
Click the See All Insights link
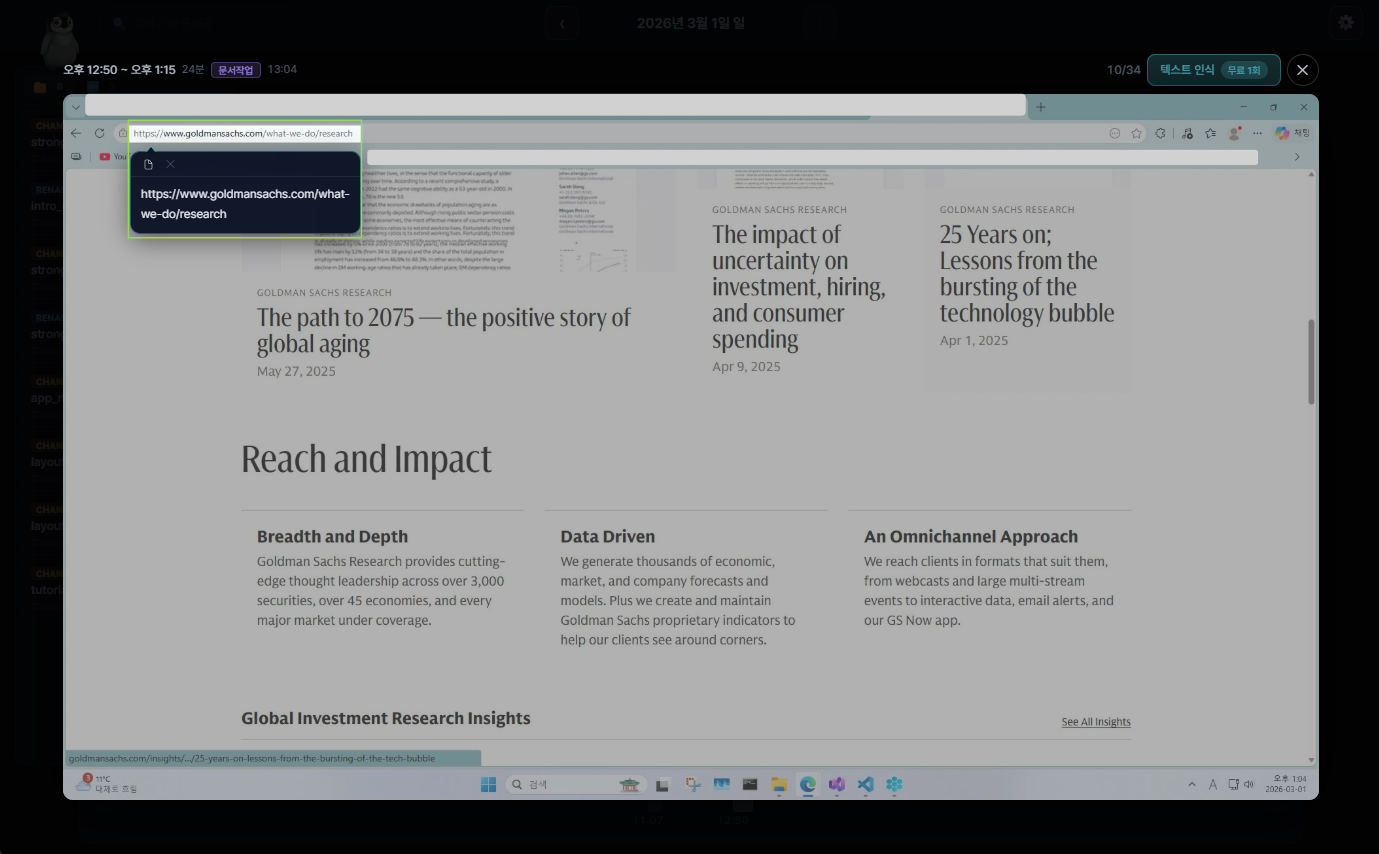pos(1096,722)
